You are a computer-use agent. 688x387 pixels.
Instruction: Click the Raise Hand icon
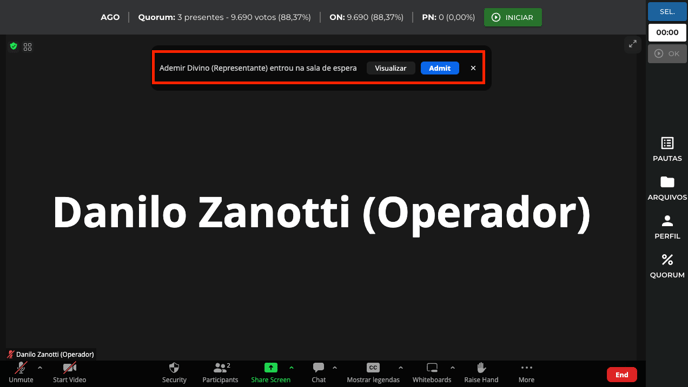pyautogui.click(x=481, y=373)
